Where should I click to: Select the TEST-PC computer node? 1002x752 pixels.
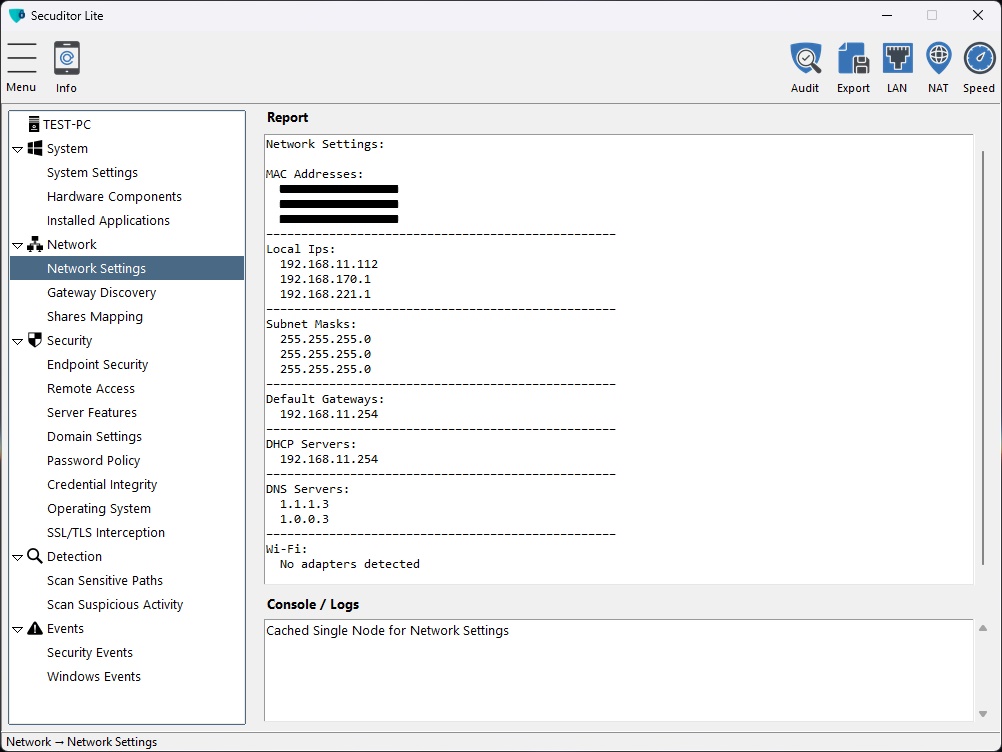tap(60, 124)
